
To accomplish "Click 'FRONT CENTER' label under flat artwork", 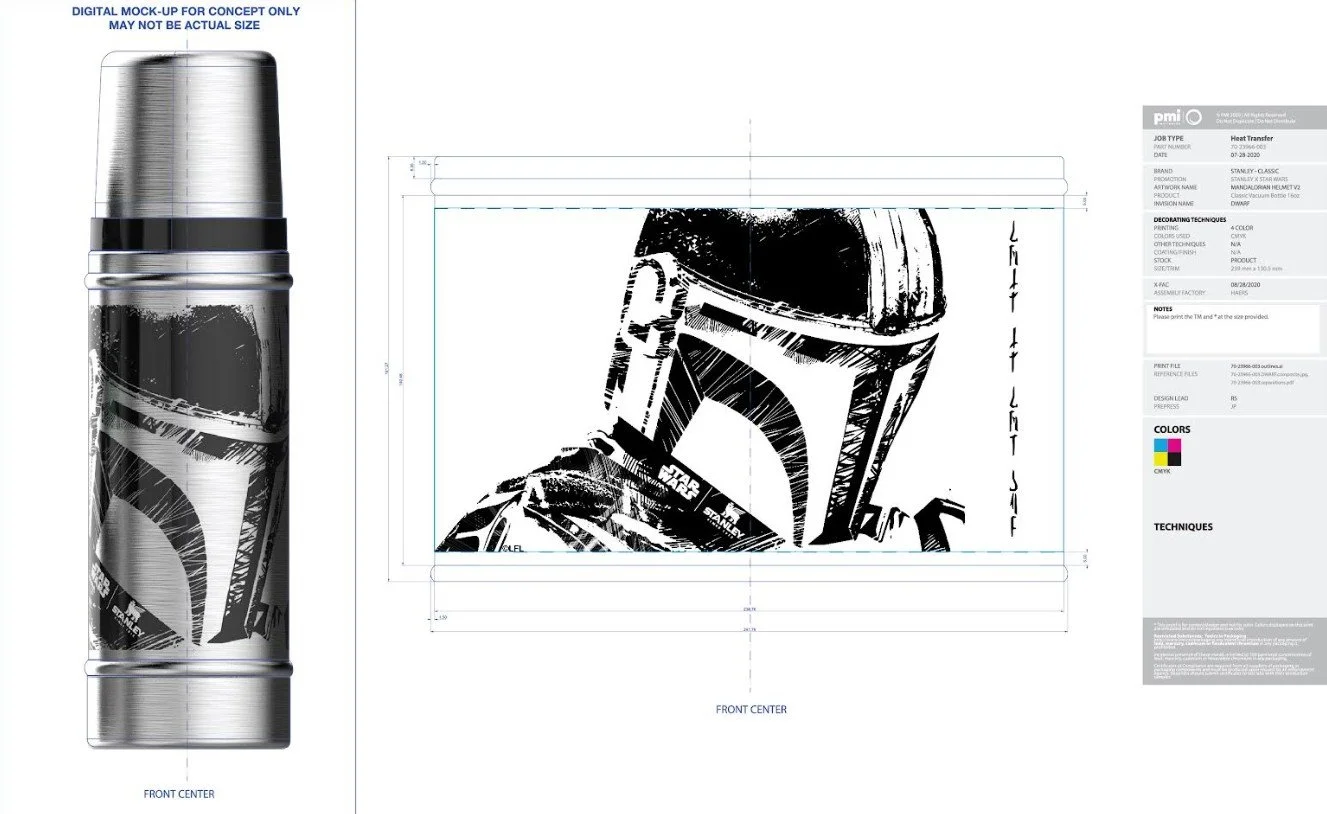I will [751, 710].
